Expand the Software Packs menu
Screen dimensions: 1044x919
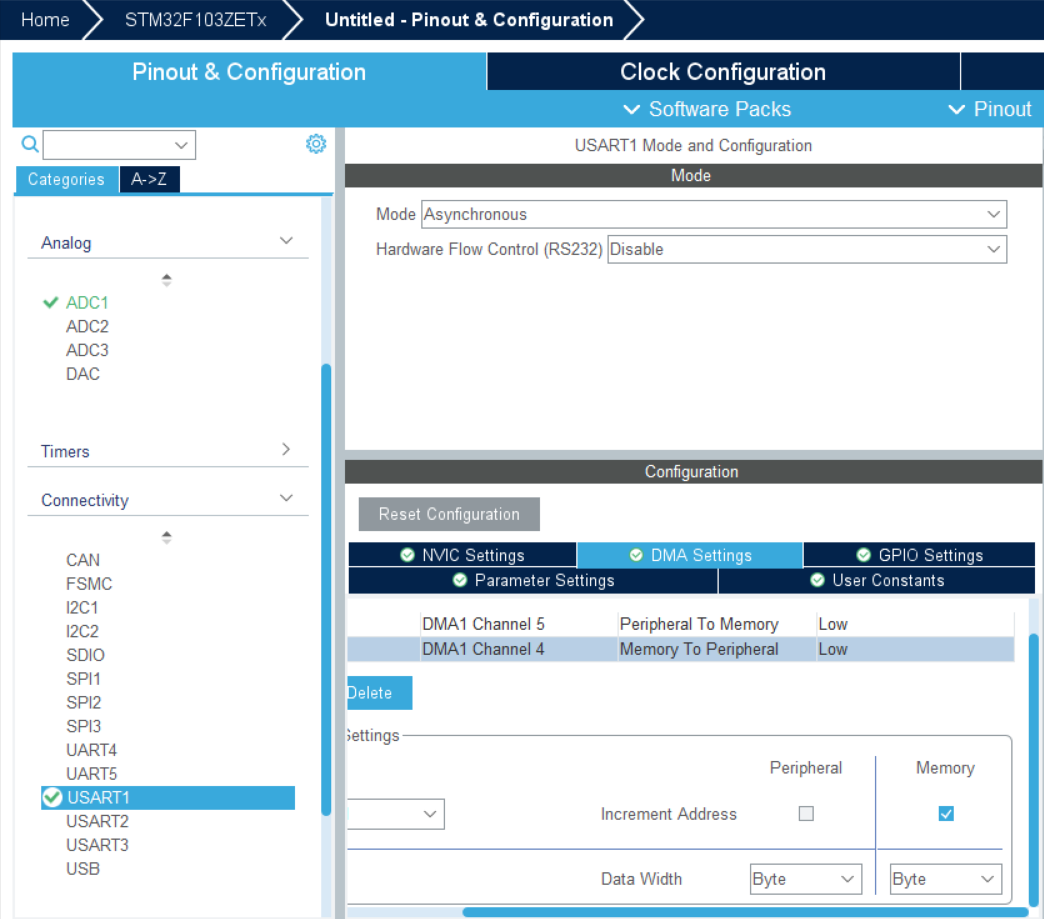[707, 109]
